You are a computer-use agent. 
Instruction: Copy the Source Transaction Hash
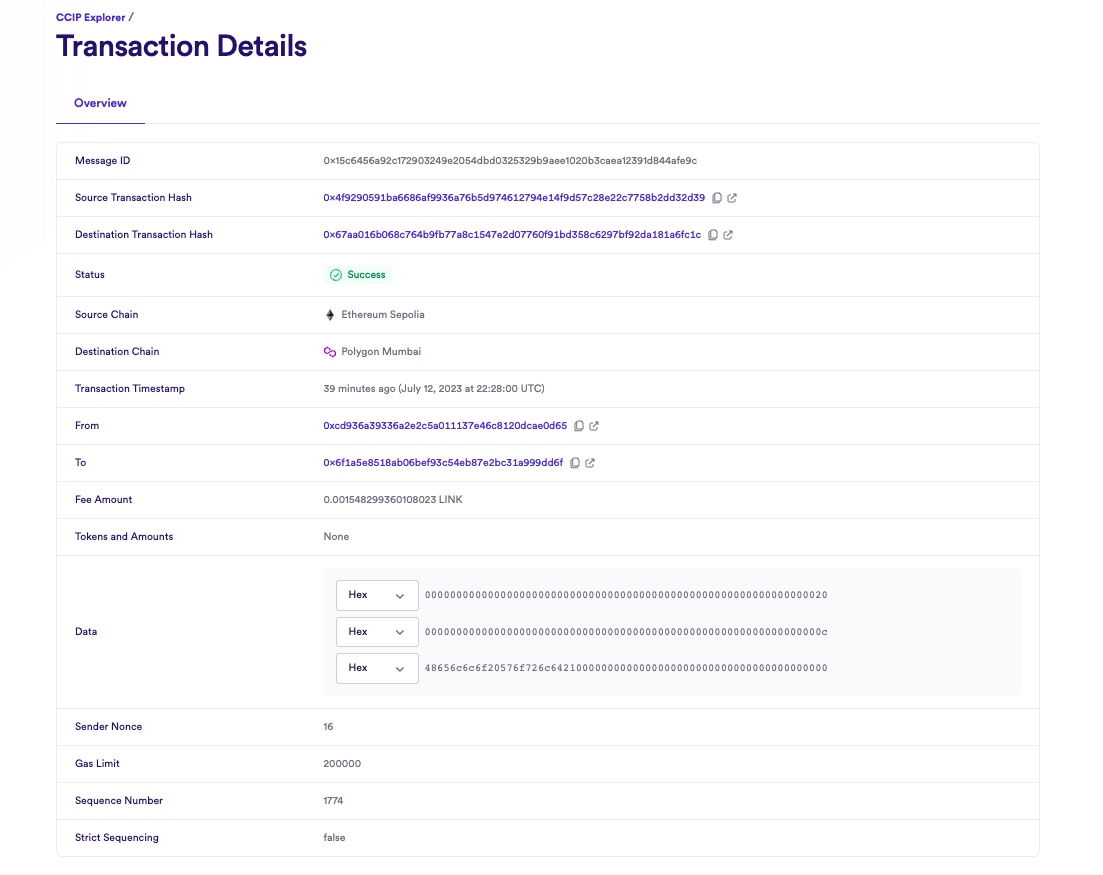(717, 198)
